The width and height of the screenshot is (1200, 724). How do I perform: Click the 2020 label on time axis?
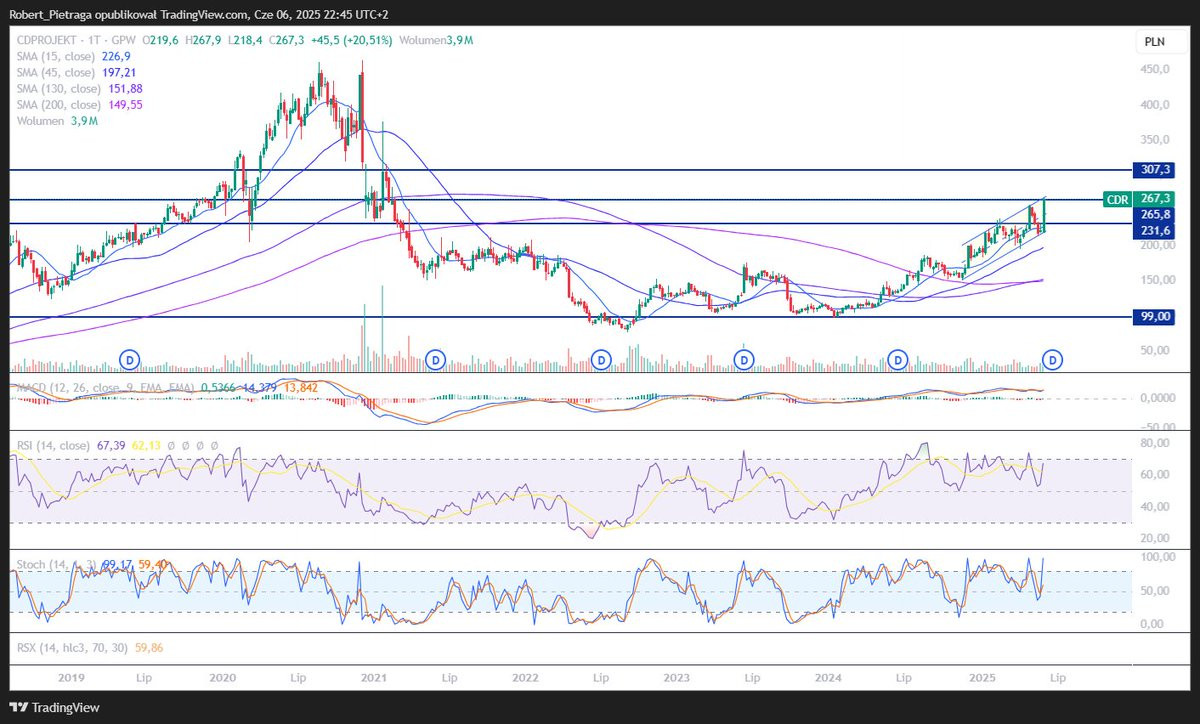click(221, 677)
